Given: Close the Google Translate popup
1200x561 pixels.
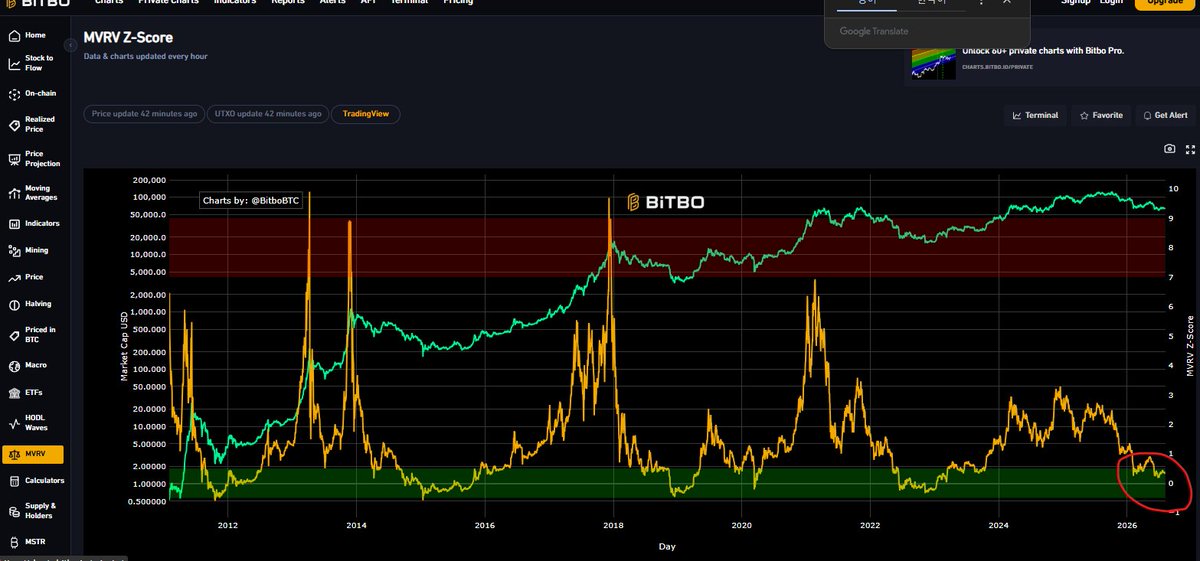Looking at the screenshot, I should [1008, 3].
